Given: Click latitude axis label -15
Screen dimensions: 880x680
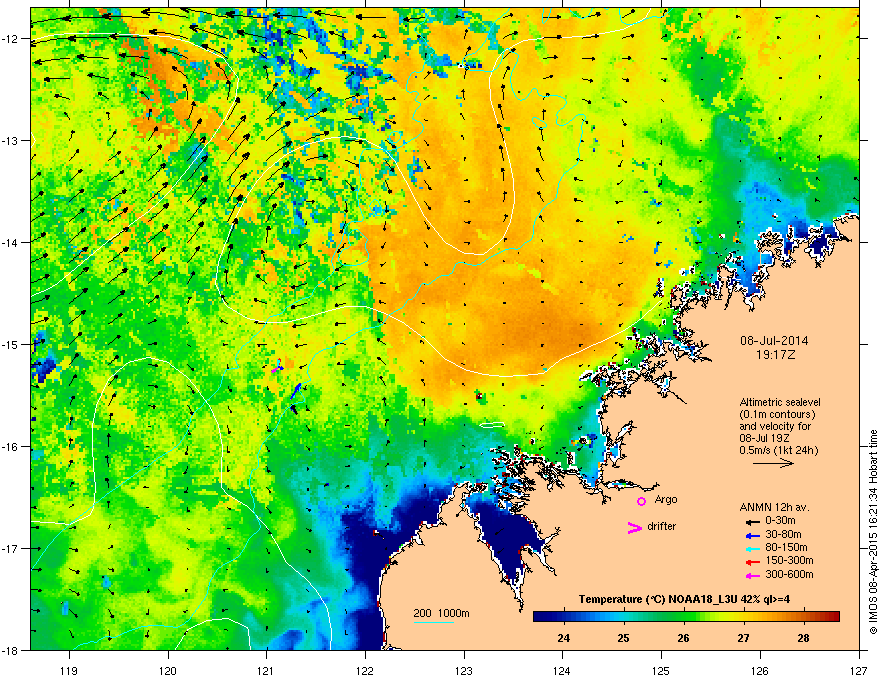Looking at the screenshot, I should pos(11,344).
